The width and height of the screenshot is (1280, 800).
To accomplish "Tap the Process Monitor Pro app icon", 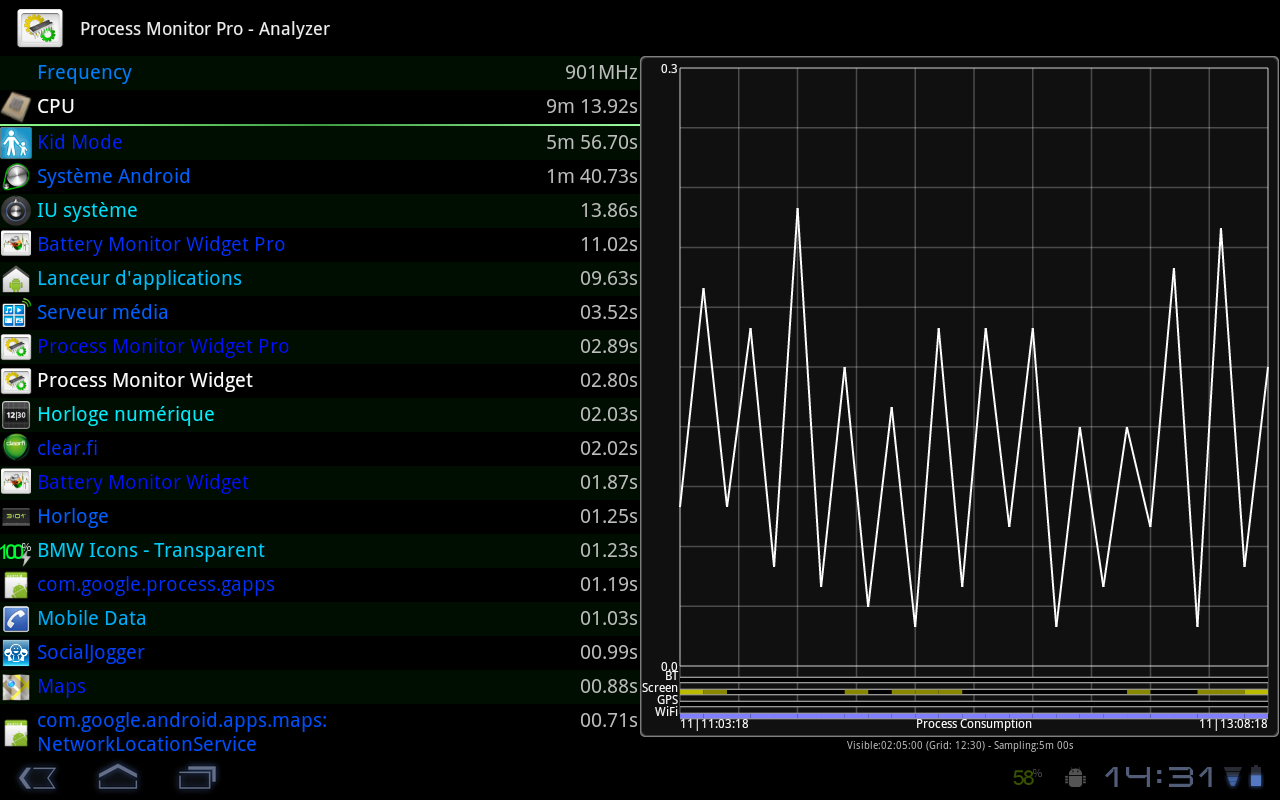I will point(40,28).
